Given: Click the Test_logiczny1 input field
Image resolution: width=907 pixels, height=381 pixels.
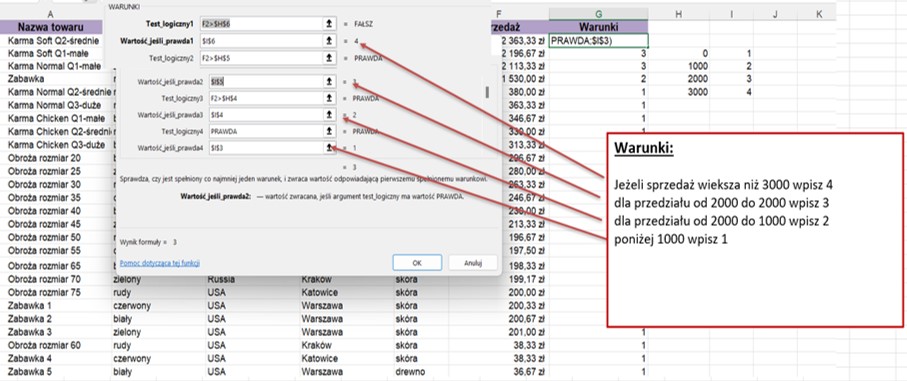Looking at the screenshot, I should coord(261,24).
